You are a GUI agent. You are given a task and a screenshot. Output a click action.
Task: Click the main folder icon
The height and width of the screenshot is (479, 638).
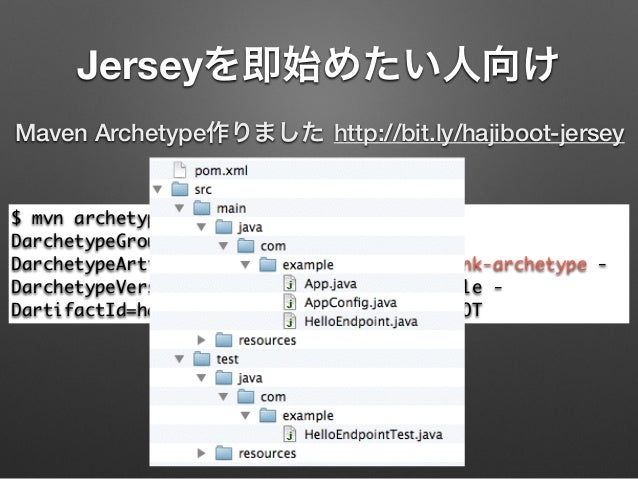coord(202,208)
